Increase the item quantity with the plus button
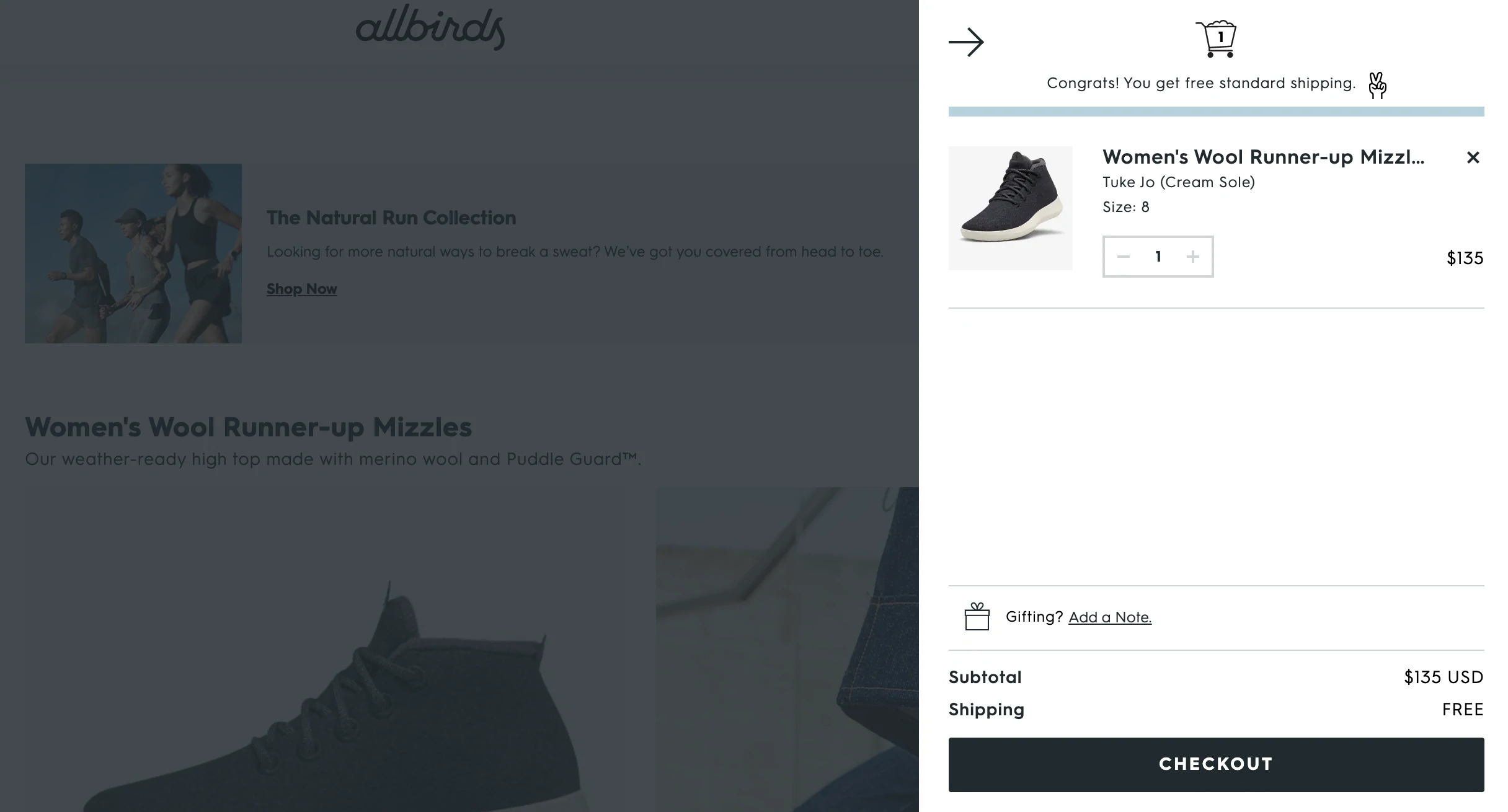This screenshot has width=1508, height=812. coord(1192,257)
